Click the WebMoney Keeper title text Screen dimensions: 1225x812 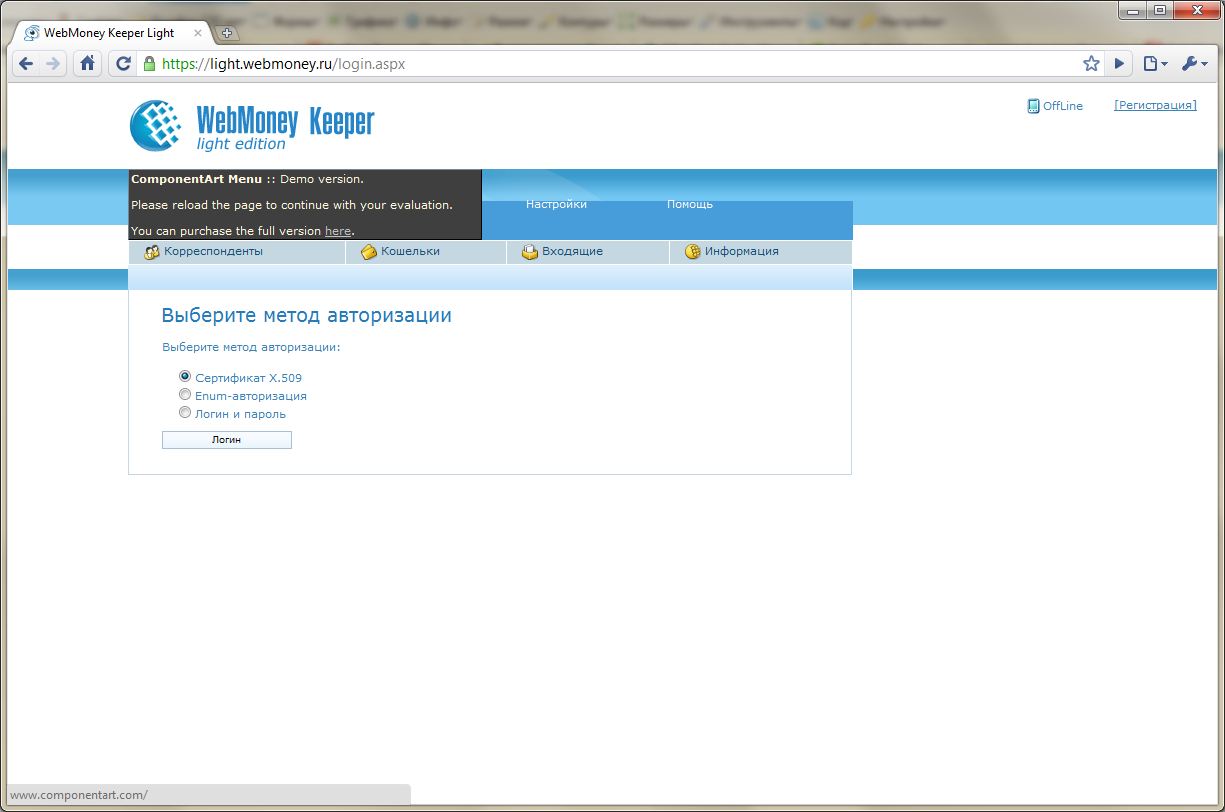tap(285, 121)
